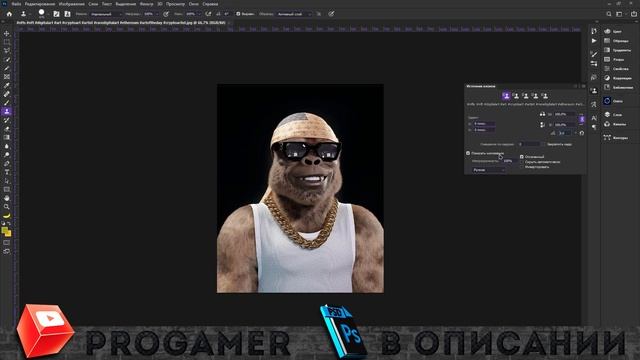The image size is (640, 360).
Task: Select the History Brush tool
Action: click(x=7, y=120)
